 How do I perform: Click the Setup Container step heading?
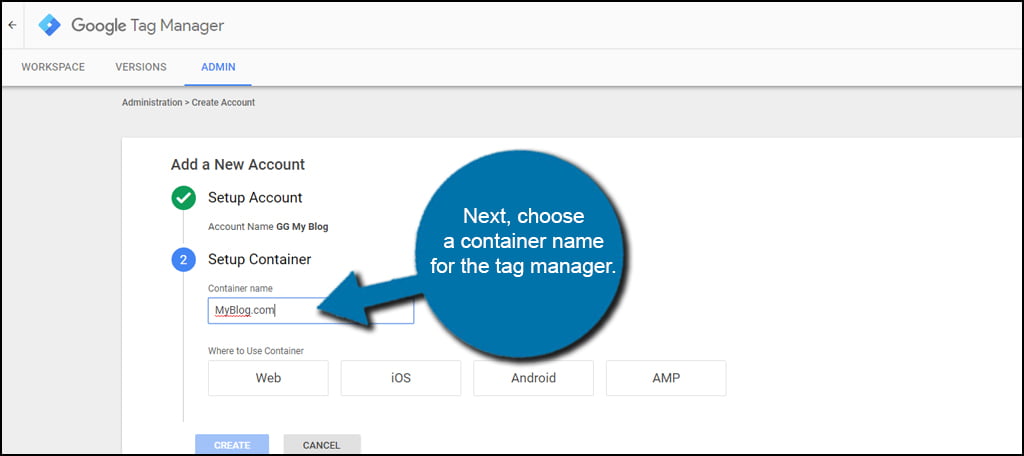click(259, 259)
